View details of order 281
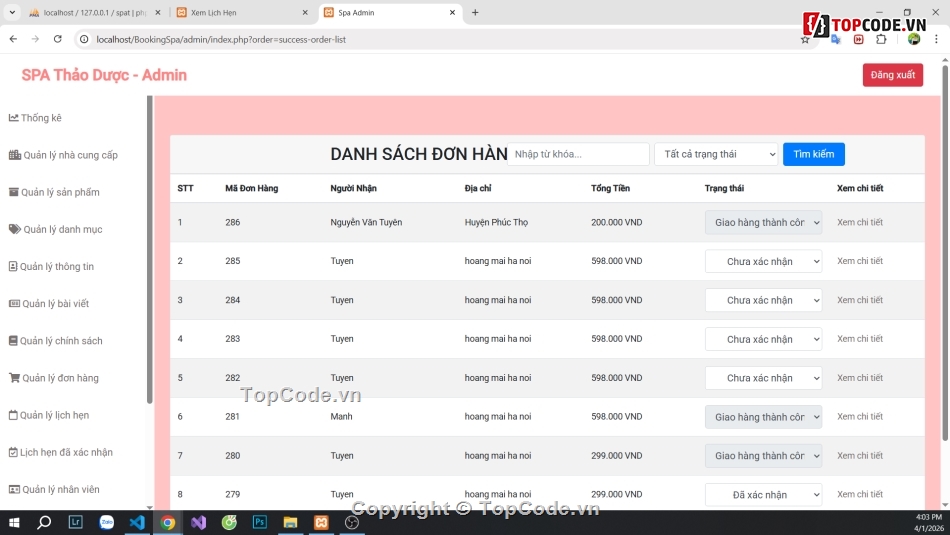Image resolution: width=950 pixels, height=535 pixels. click(860, 417)
